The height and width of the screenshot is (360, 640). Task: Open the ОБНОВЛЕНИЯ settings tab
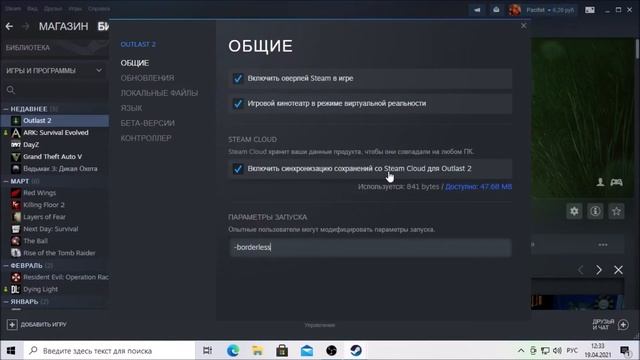coord(147,78)
